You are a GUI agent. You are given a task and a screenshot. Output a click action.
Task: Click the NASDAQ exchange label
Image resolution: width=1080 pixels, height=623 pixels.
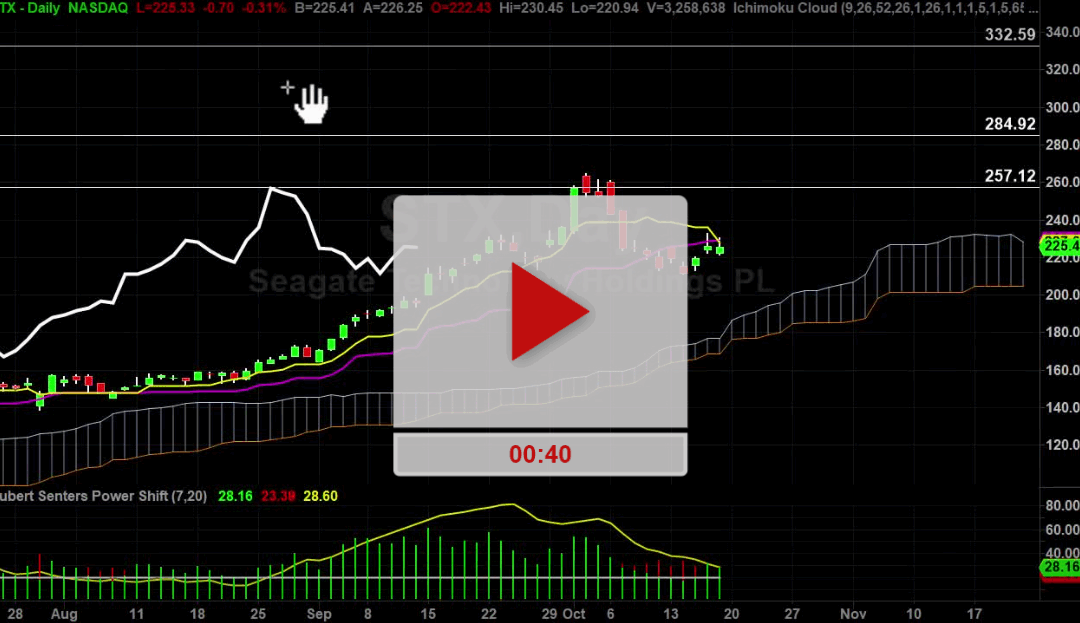(97, 8)
